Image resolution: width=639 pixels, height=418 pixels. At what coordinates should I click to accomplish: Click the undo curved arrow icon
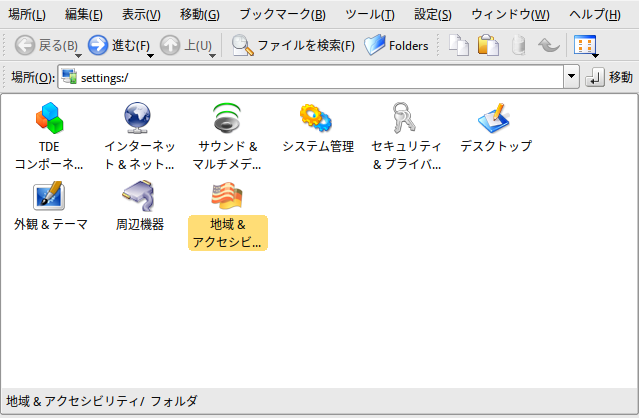pos(549,45)
